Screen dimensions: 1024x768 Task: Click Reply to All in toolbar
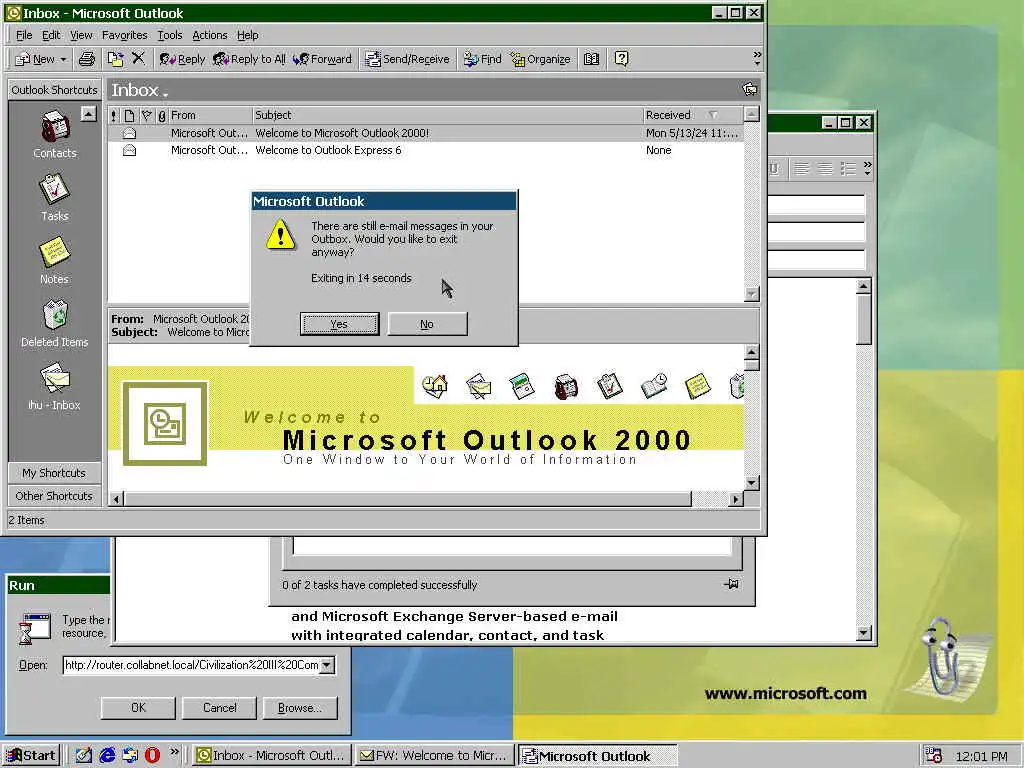pyautogui.click(x=249, y=59)
